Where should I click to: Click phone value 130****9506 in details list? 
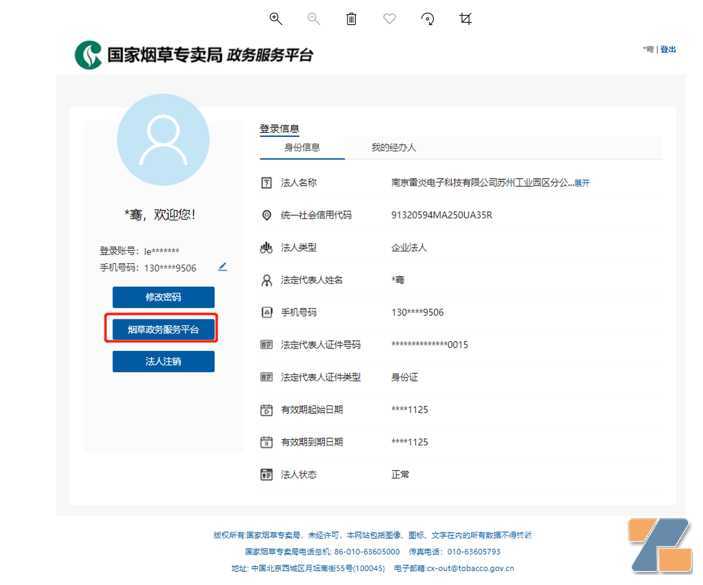point(417,312)
